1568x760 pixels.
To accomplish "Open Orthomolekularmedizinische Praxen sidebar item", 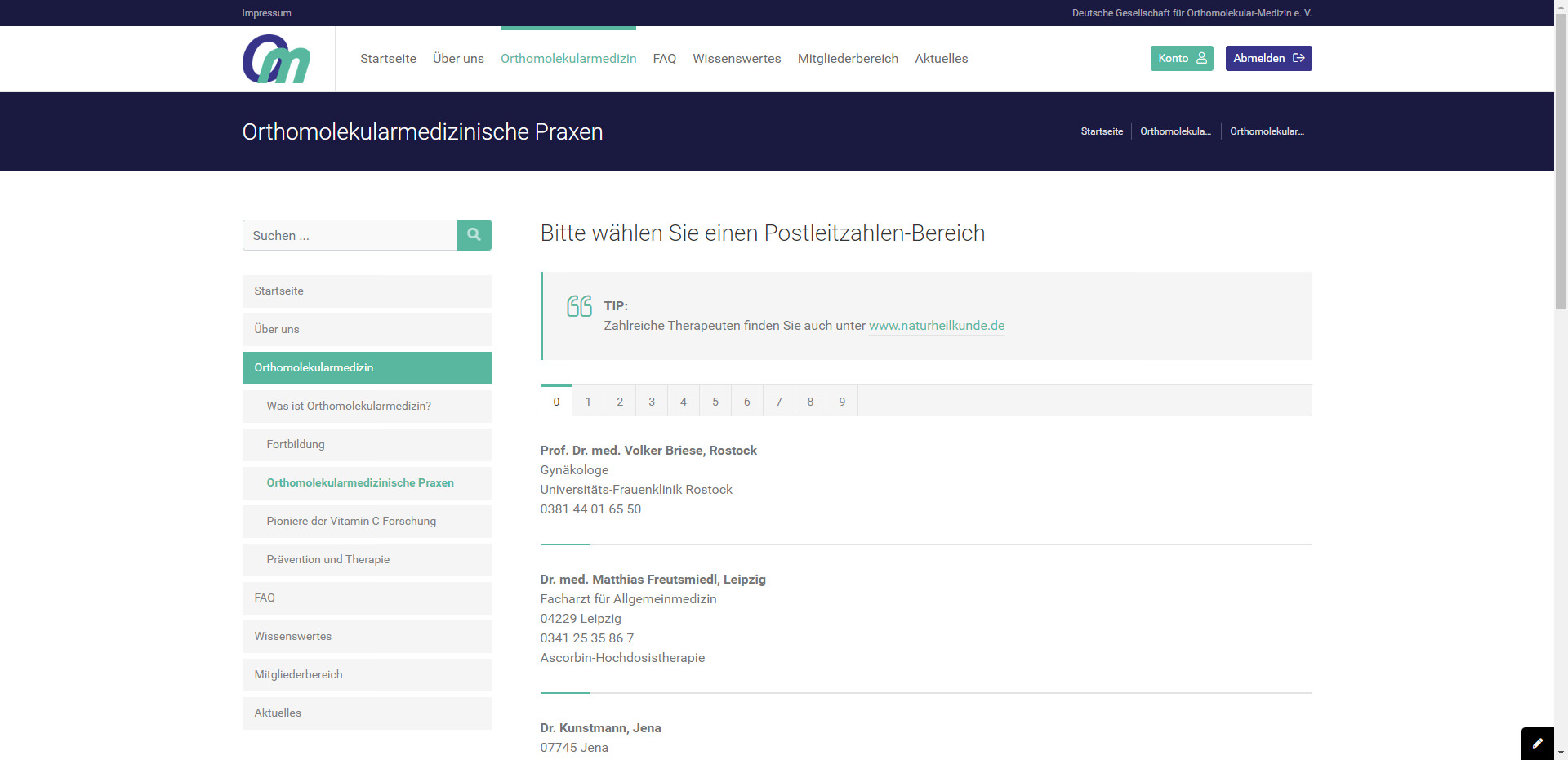I will 367,482.
